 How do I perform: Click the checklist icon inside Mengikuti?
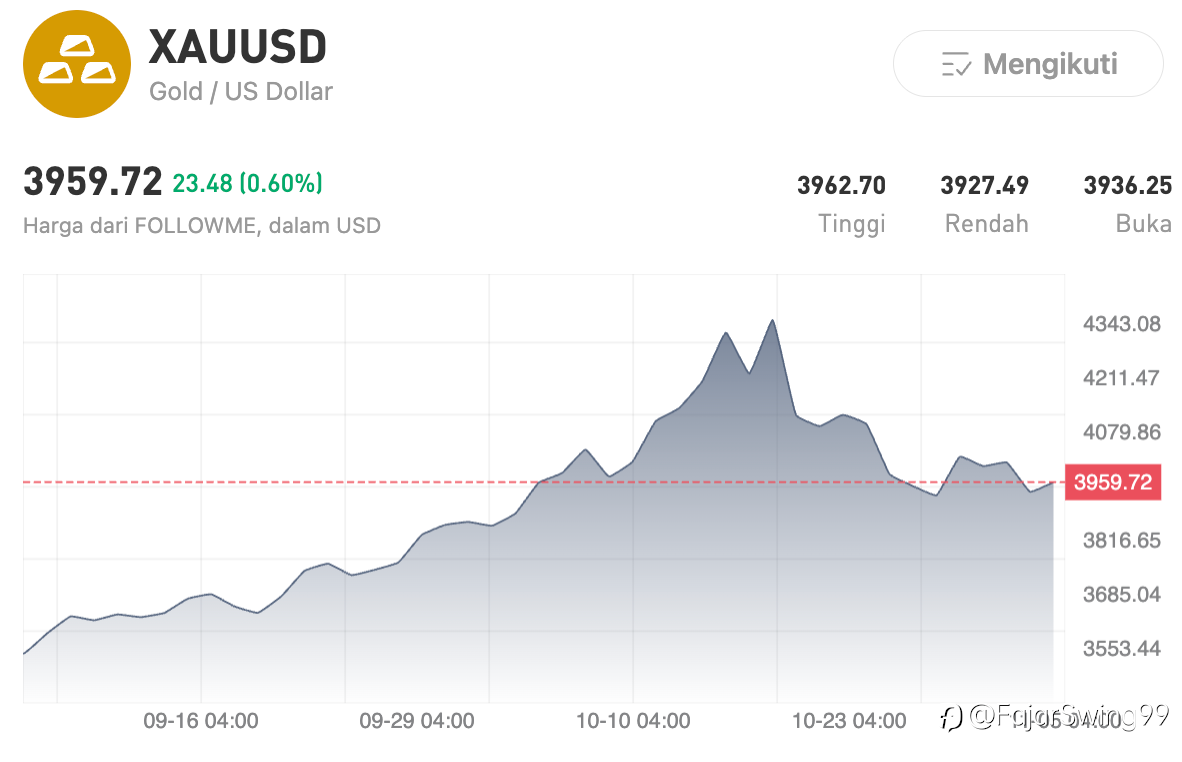coord(956,65)
